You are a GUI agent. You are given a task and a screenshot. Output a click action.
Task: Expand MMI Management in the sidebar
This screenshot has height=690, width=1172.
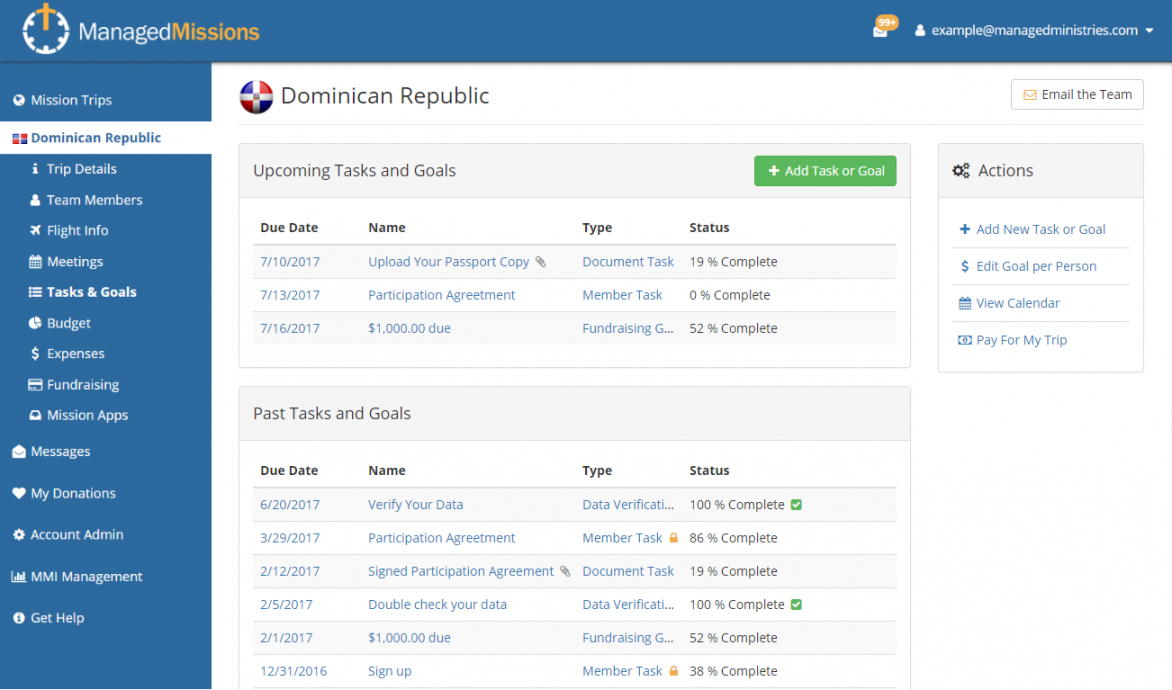tap(86, 577)
